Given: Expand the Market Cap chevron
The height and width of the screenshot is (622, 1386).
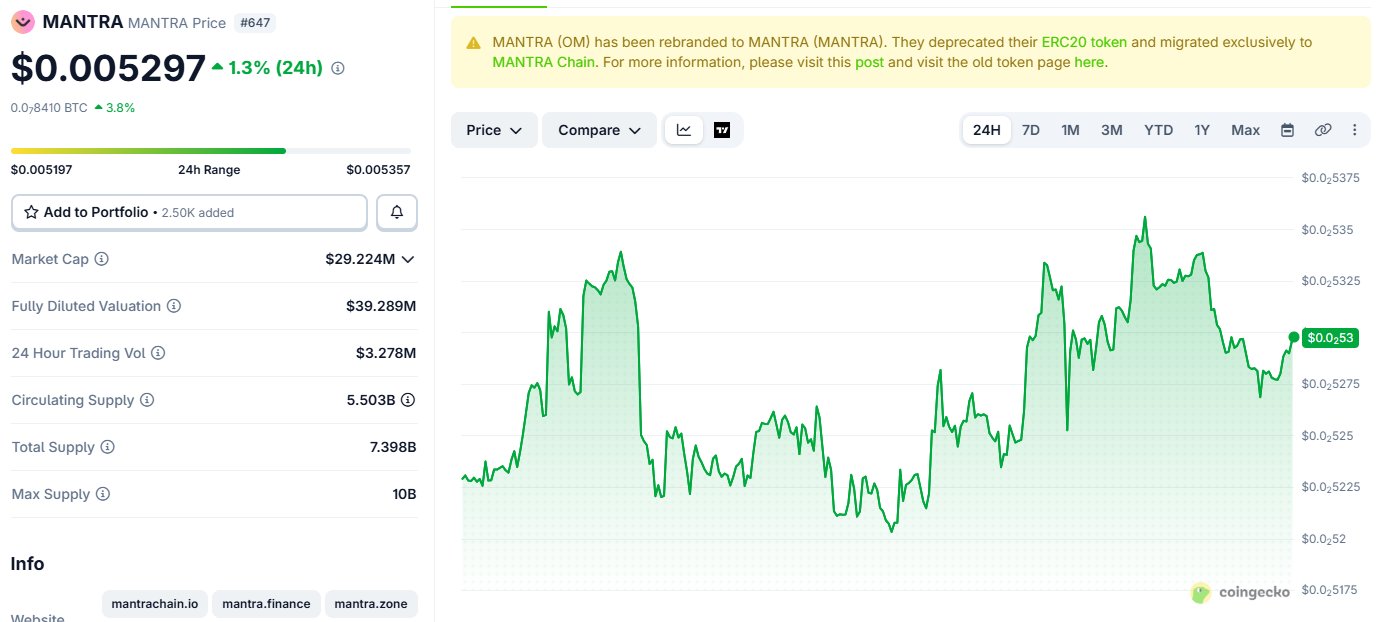Looking at the screenshot, I should [407, 259].
